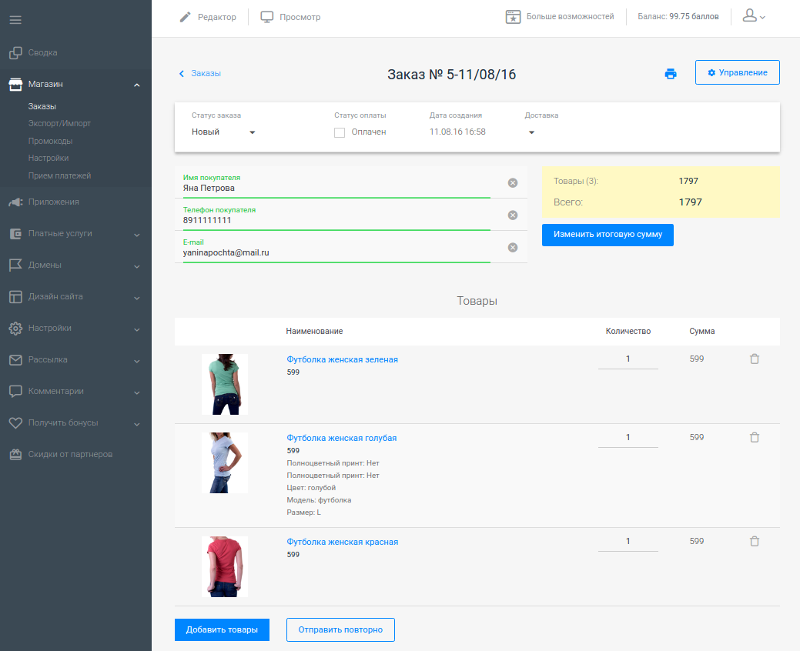The height and width of the screenshot is (651, 800).
Task: Click the Редактор pencil icon
Action: click(x=185, y=17)
